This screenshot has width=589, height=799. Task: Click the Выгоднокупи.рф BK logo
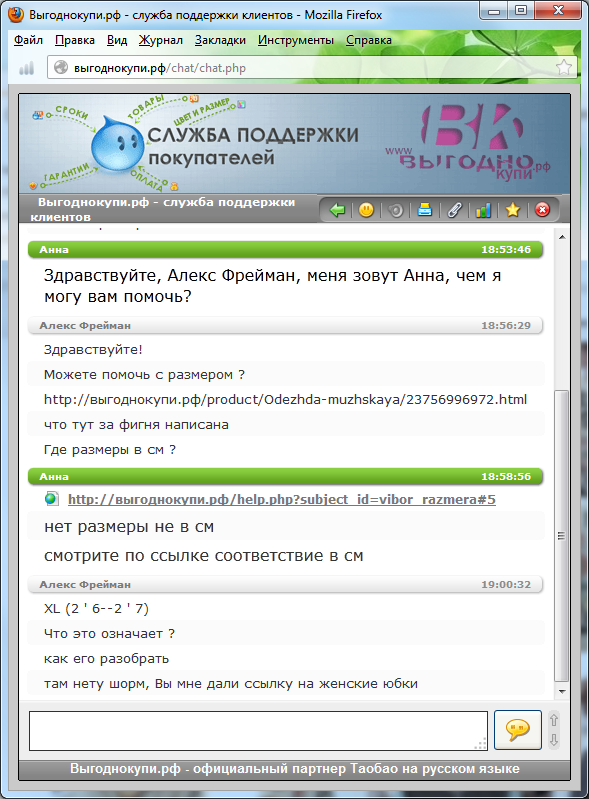tap(468, 142)
